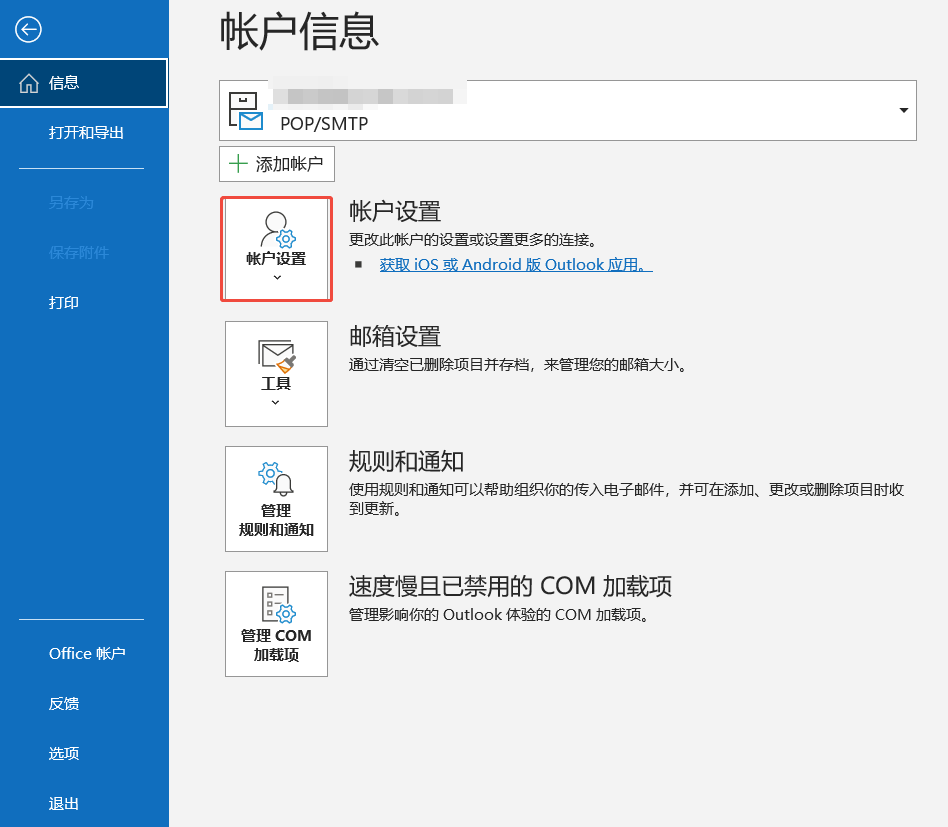Click the 邮箱设置 heading
Viewport: 948px width, 827px height.
click(x=395, y=337)
